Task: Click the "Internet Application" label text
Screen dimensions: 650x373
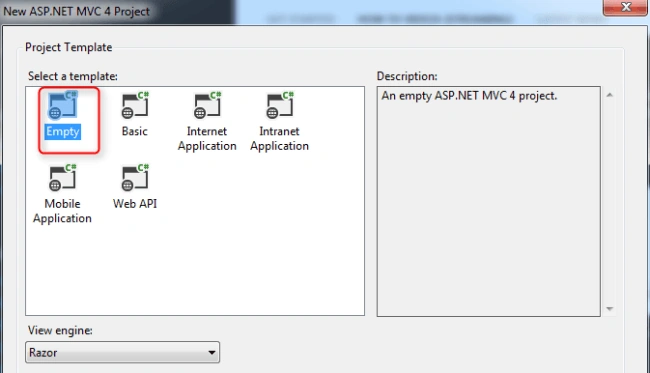Action: coord(207,138)
